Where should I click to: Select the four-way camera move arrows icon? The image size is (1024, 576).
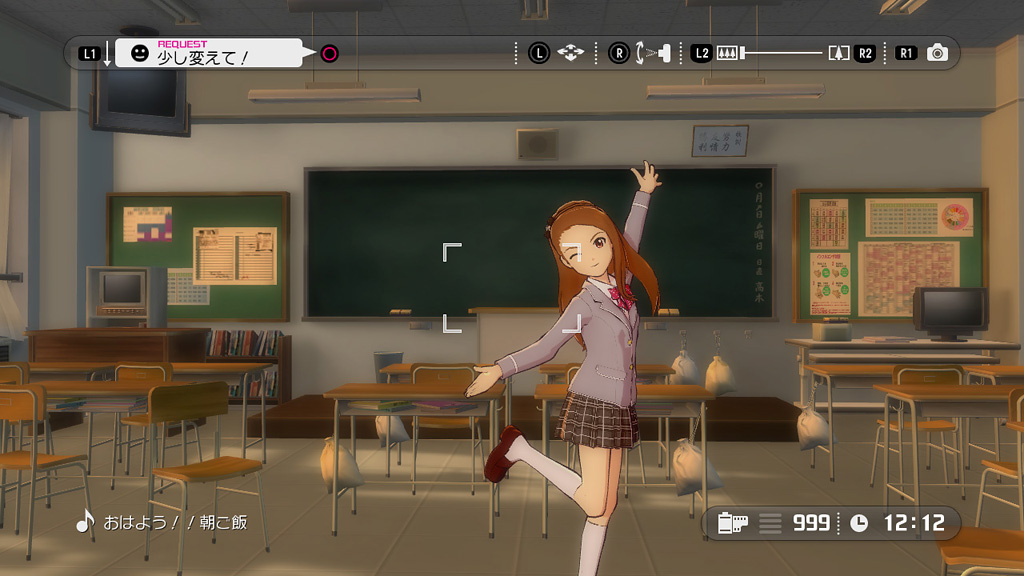click(570, 53)
